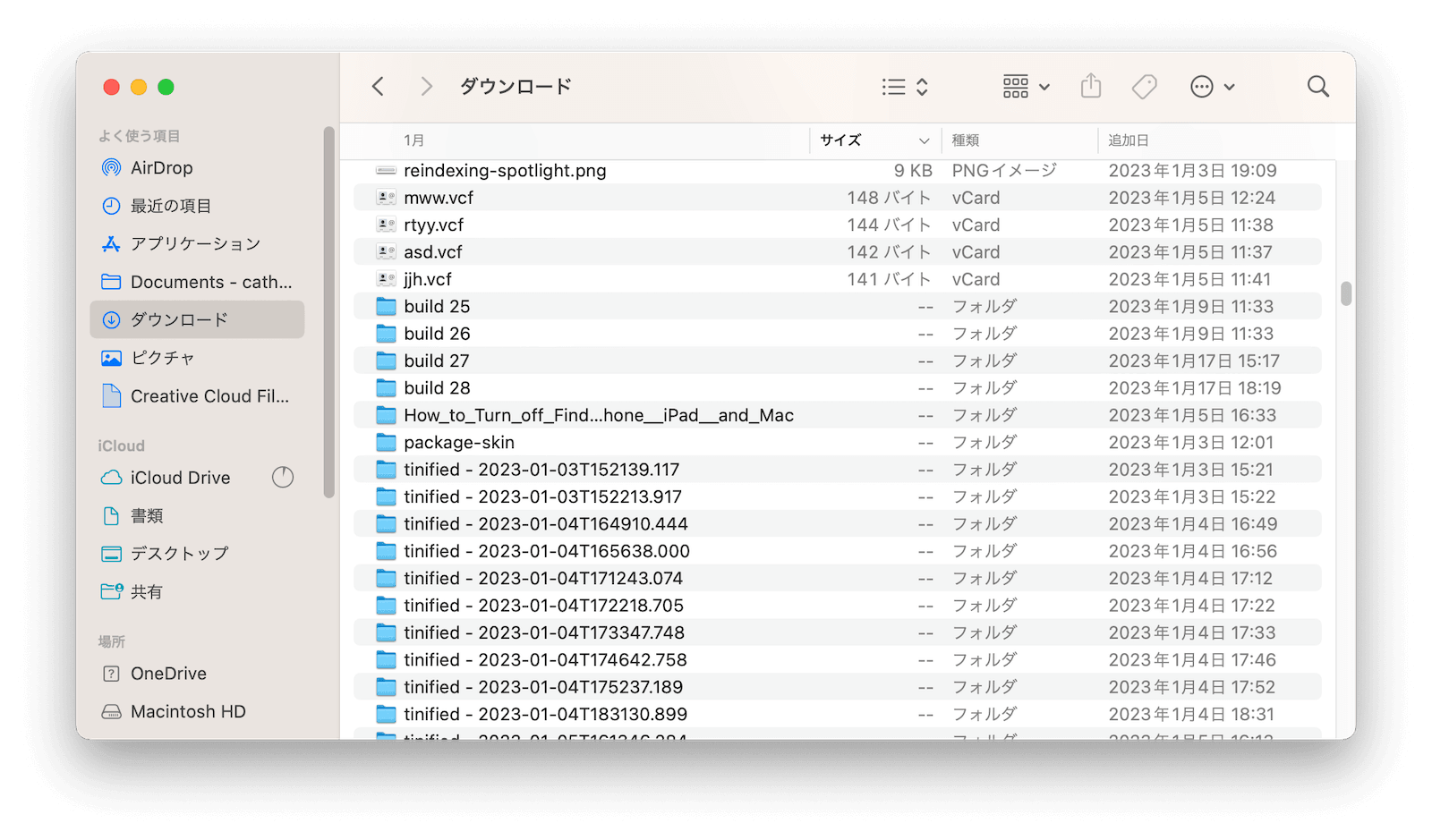
Task: Select the build 27 folder
Action: click(837, 361)
